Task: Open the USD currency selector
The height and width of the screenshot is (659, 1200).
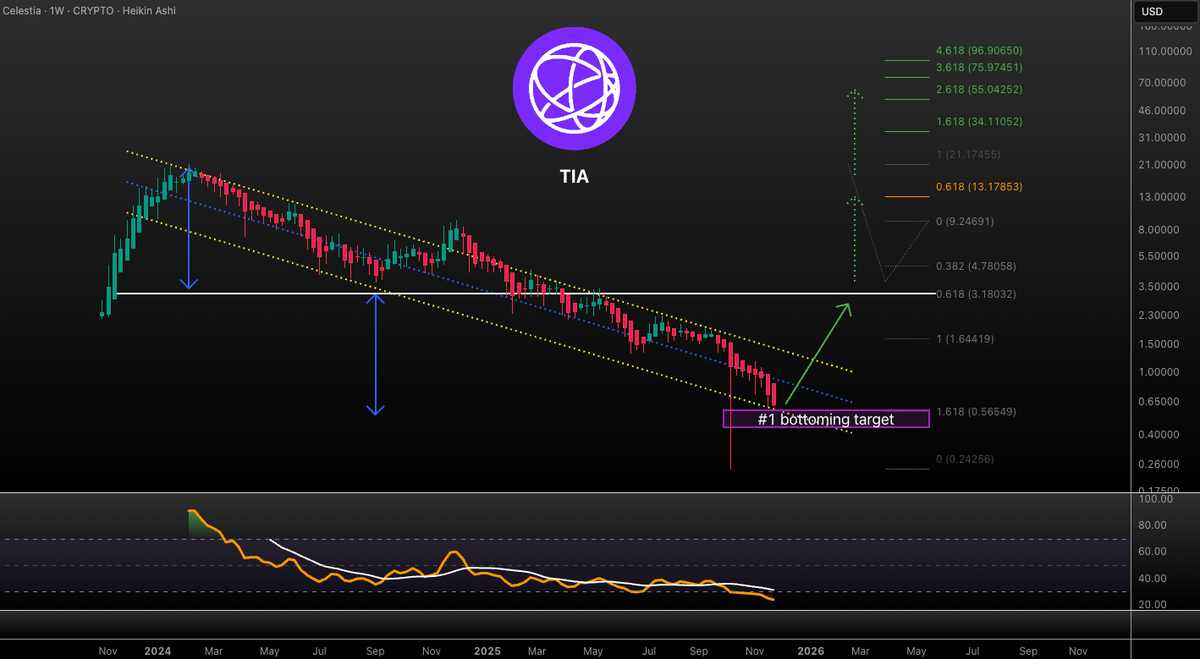Action: 1166,12
